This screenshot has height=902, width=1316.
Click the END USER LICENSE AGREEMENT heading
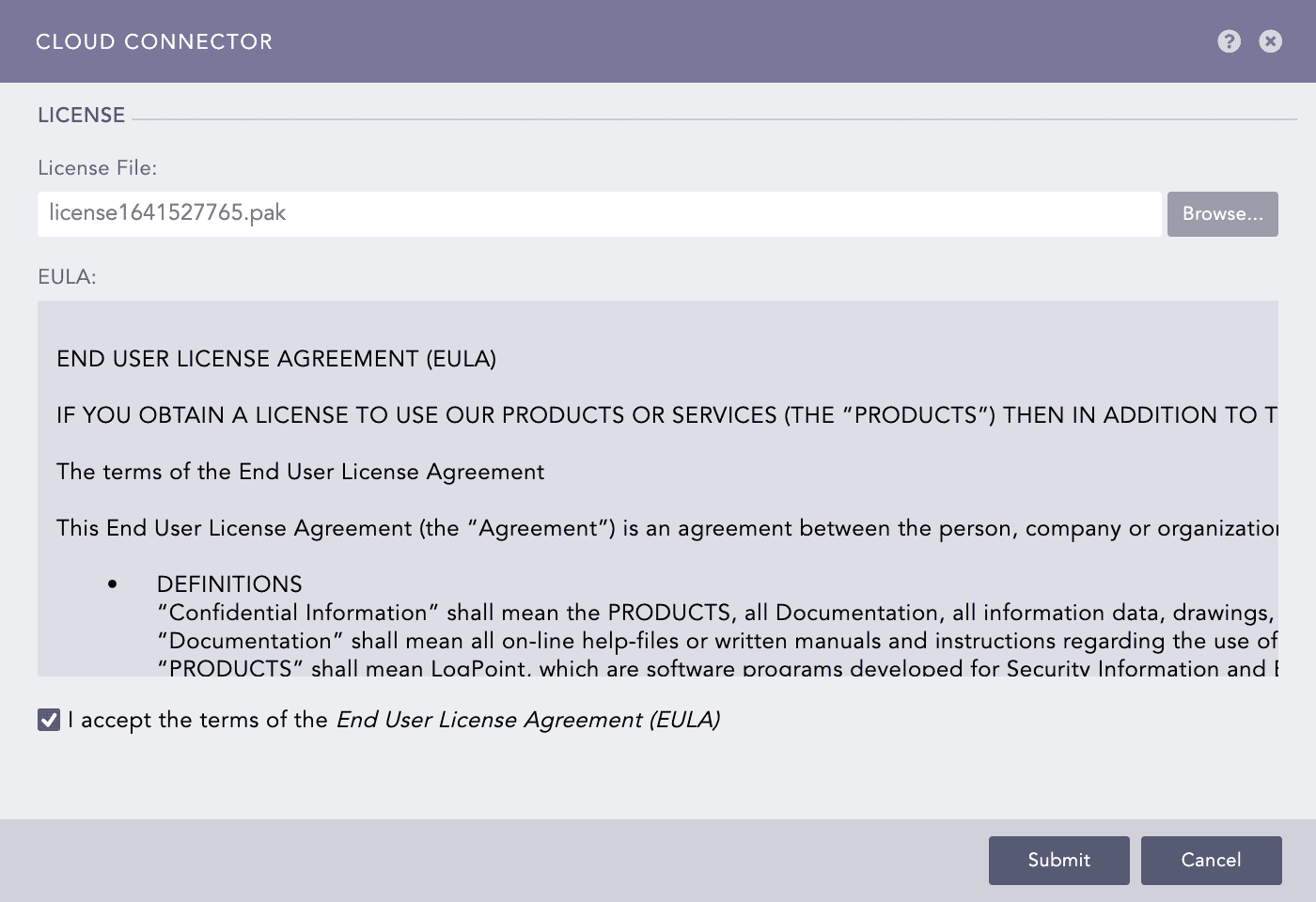275,358
